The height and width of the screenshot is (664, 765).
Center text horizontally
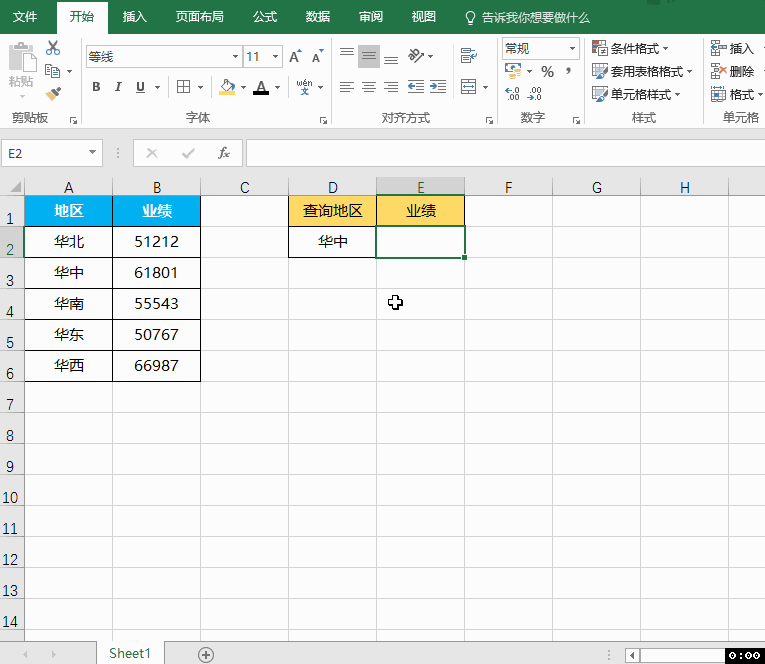point(369,87)
